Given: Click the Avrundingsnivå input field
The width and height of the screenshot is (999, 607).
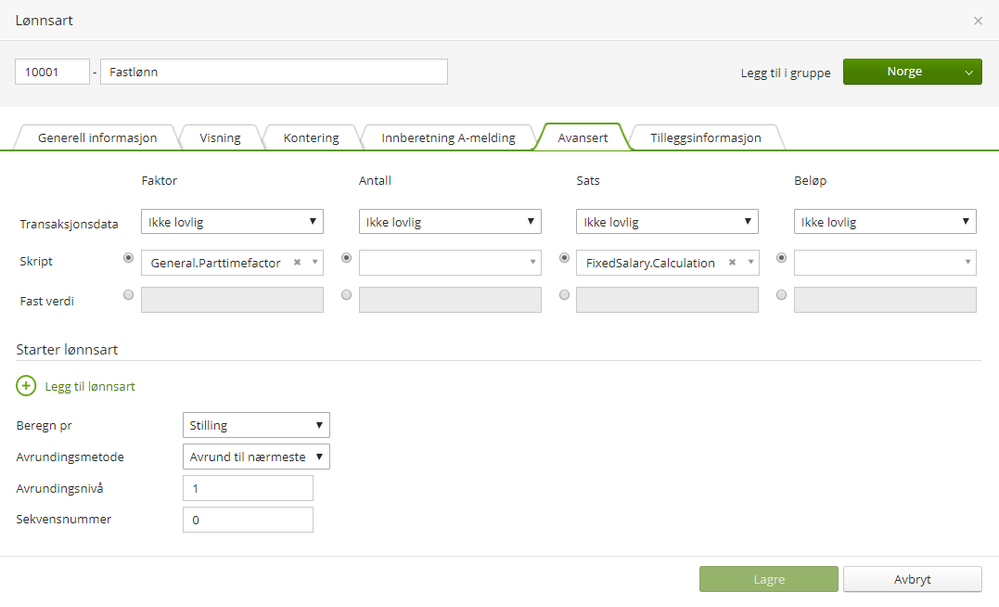Looking at the screenshot, I should pos(248,488).
